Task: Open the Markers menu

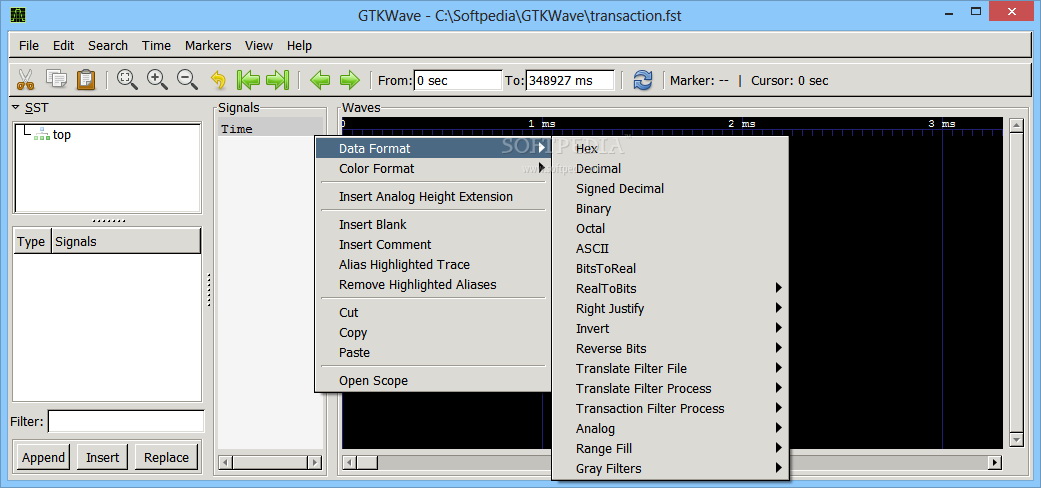Action: click(208, 45)
